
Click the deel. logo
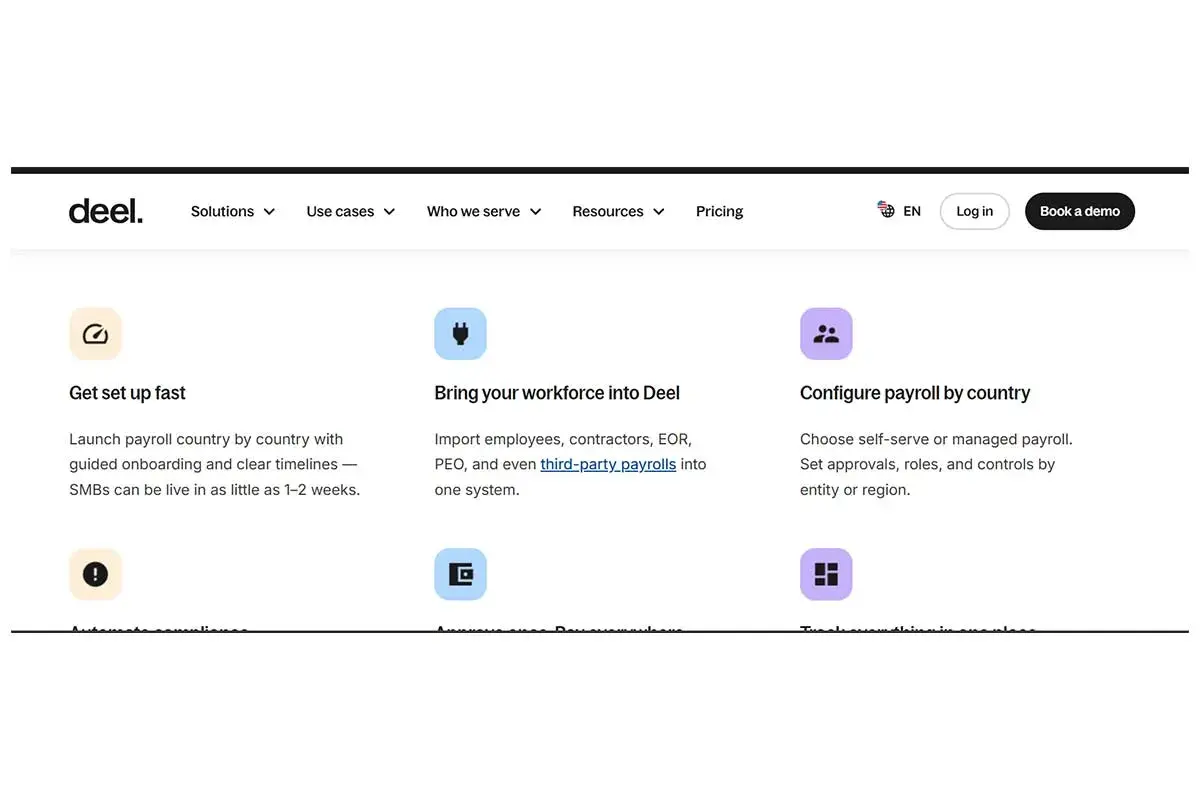coord(106,211)
